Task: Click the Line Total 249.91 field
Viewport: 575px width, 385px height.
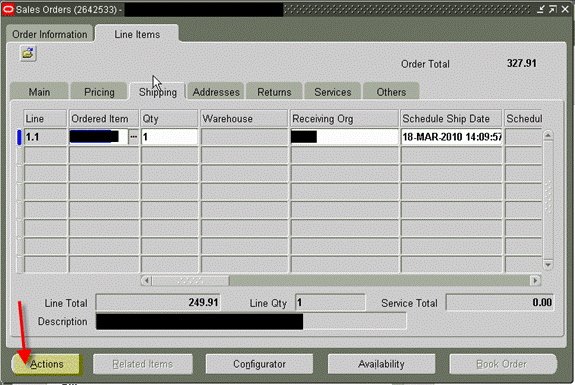Action: (x=158, y=302)
